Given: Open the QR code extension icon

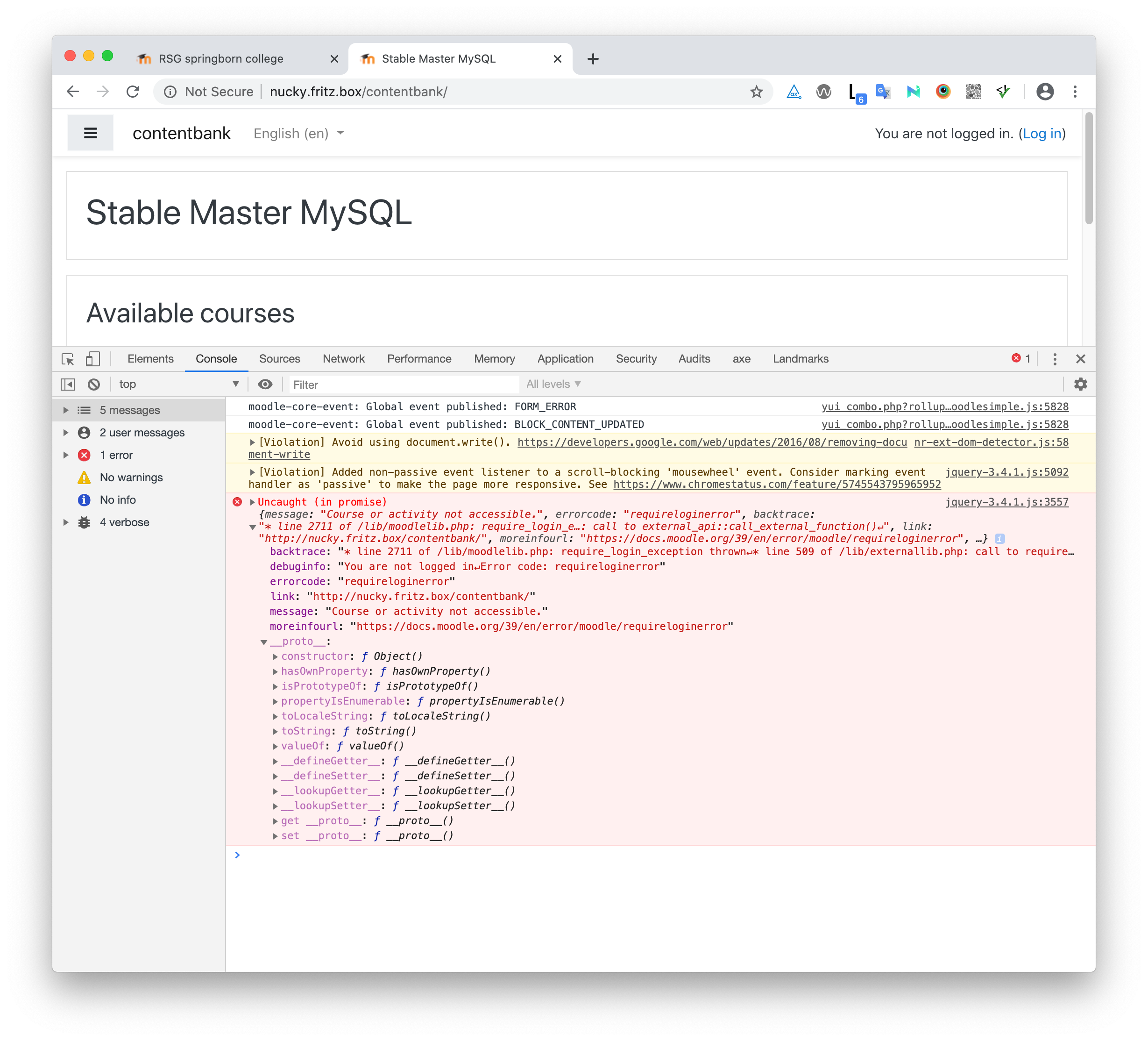Looking at the screenshot, I should pyautogui.click(x=973, y=92).
